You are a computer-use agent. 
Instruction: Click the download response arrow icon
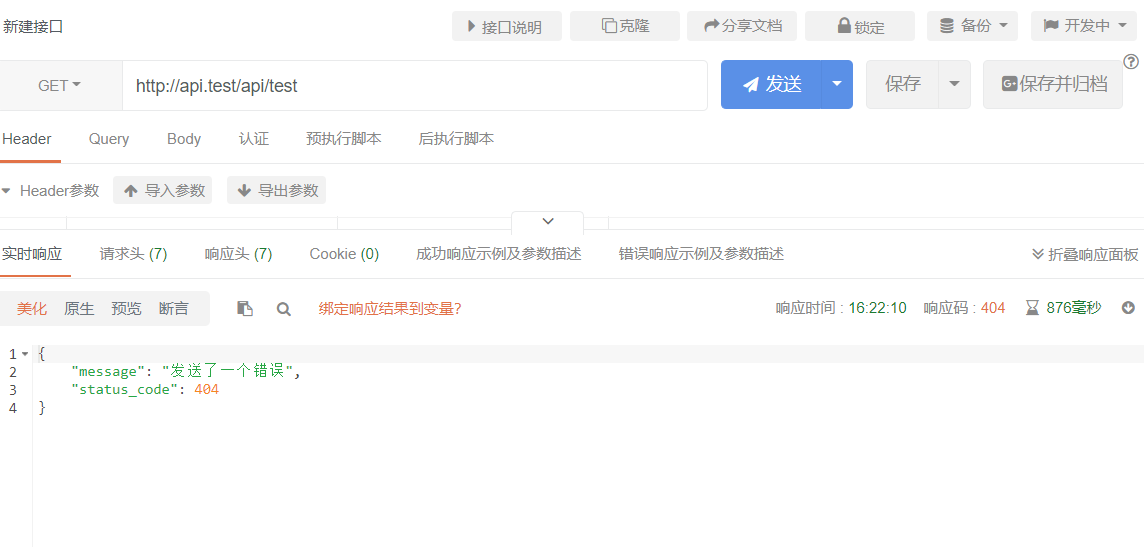(1128, 308)
